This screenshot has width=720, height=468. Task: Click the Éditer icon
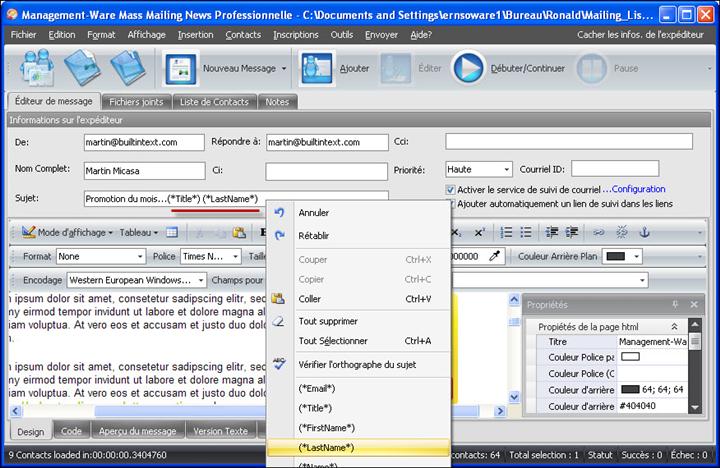[x=396, y=68]
